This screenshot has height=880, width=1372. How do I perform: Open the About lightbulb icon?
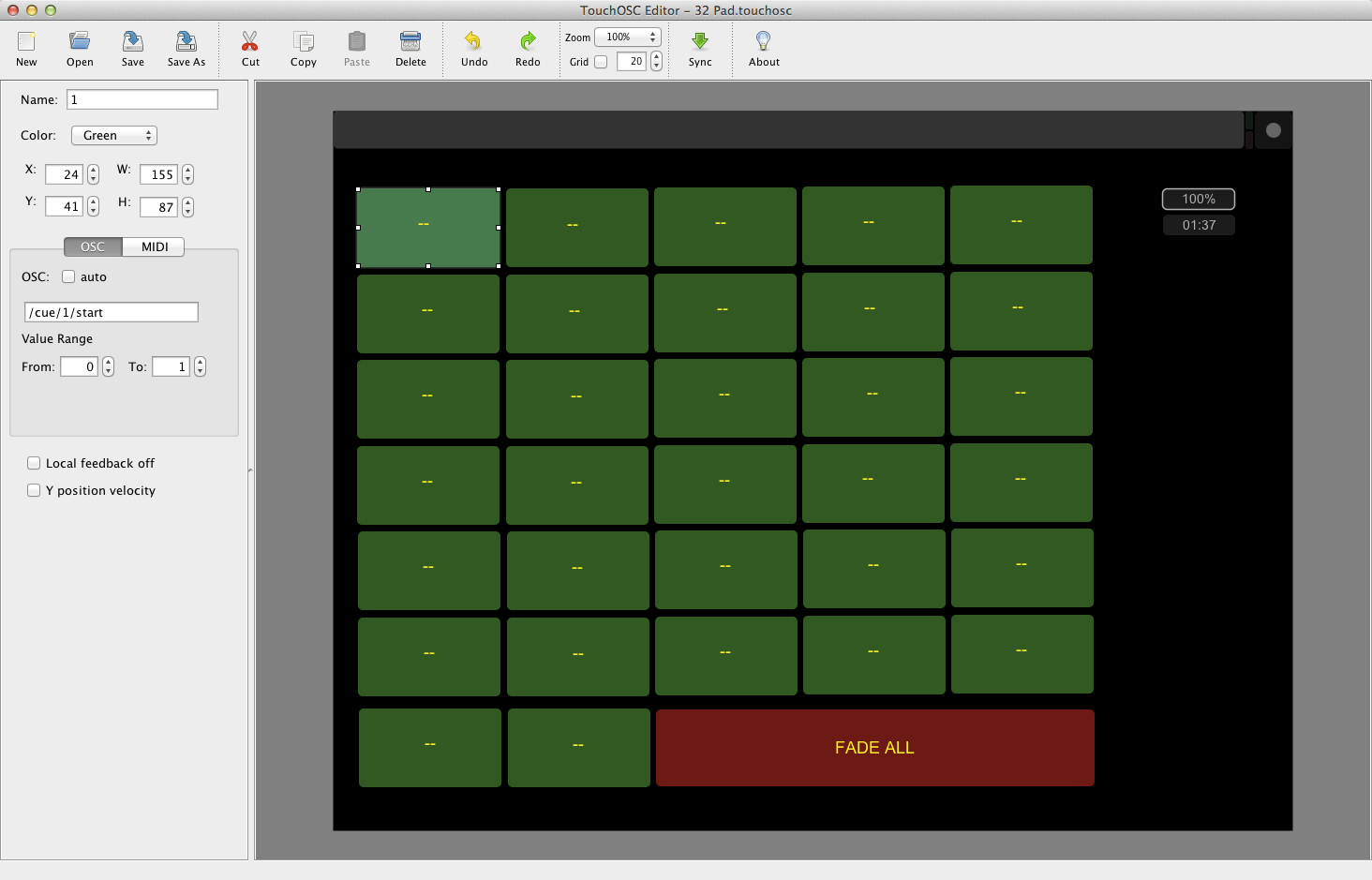(764, 42)
